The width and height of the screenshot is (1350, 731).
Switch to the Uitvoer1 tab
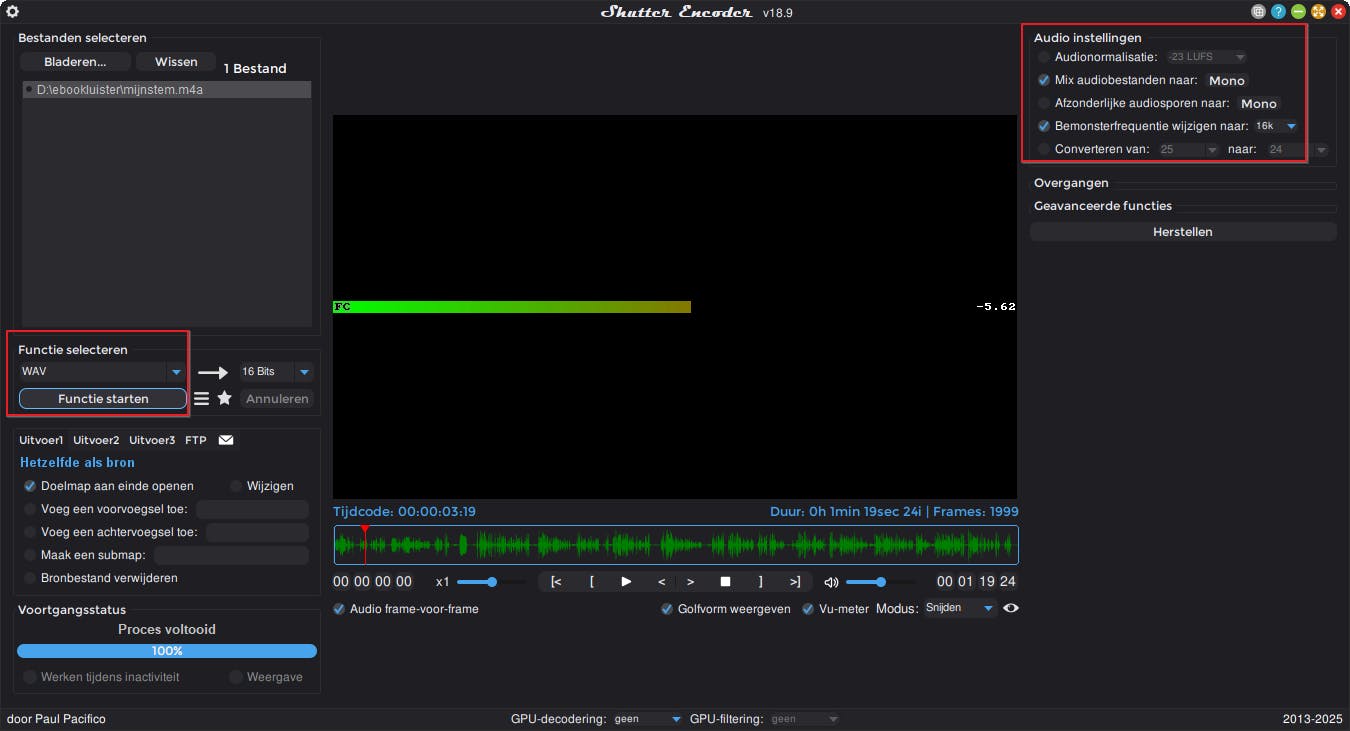coord(41,440)
